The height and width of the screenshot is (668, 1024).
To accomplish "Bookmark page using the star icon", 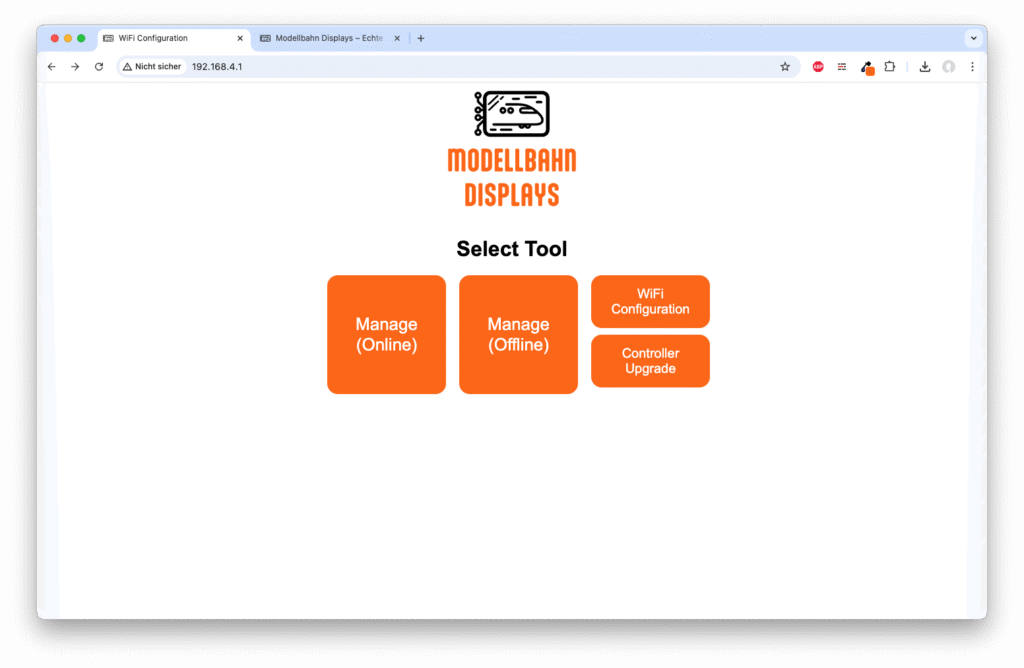I will coord(785,67).
